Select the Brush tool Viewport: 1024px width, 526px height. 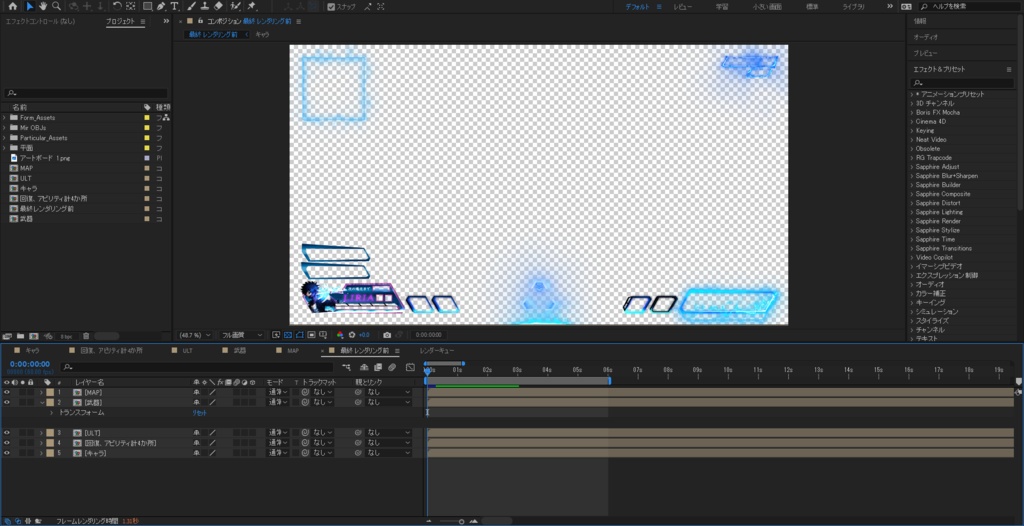(191, 6)
